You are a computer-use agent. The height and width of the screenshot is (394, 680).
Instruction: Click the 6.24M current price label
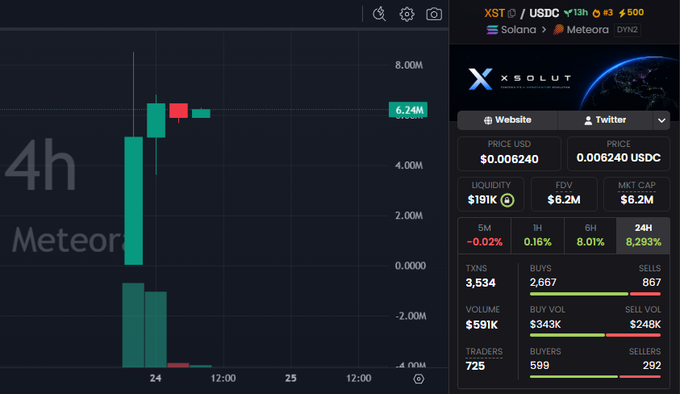pyautogui.click(x=408, y=110)
